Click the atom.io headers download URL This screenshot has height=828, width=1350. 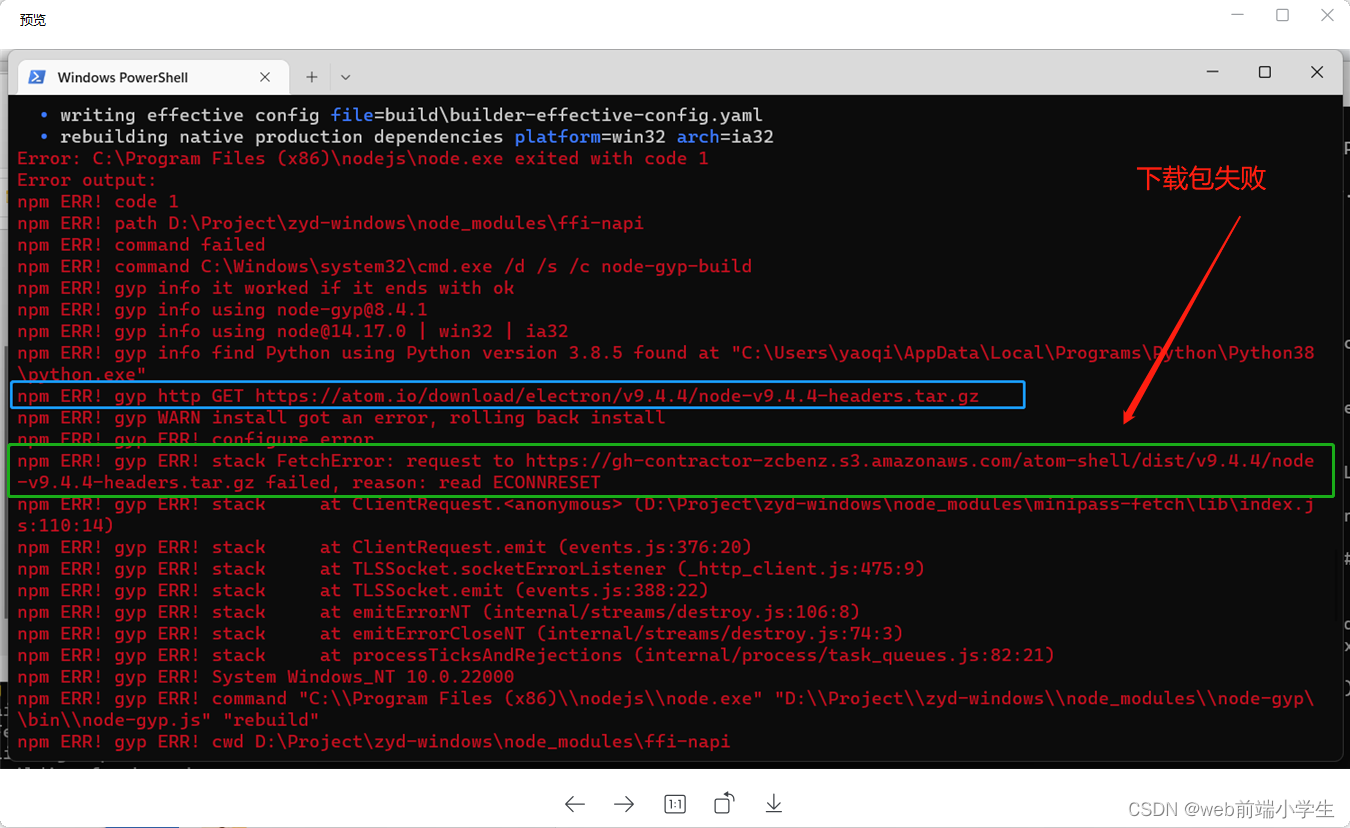coord(617,396)
